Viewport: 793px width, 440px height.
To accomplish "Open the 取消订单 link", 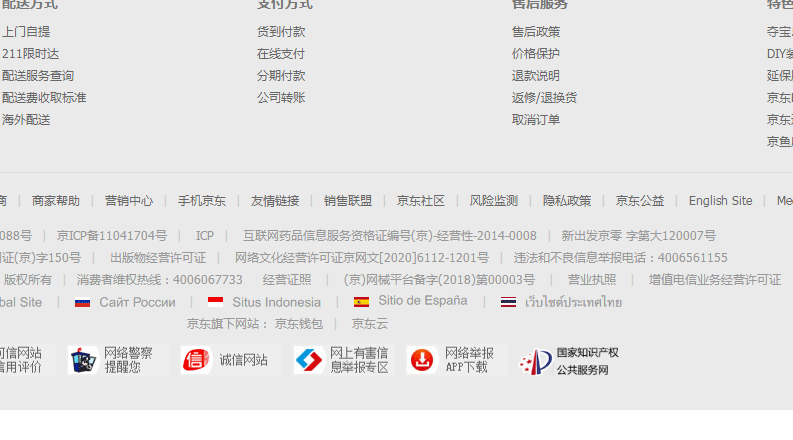I will point(536,120).
